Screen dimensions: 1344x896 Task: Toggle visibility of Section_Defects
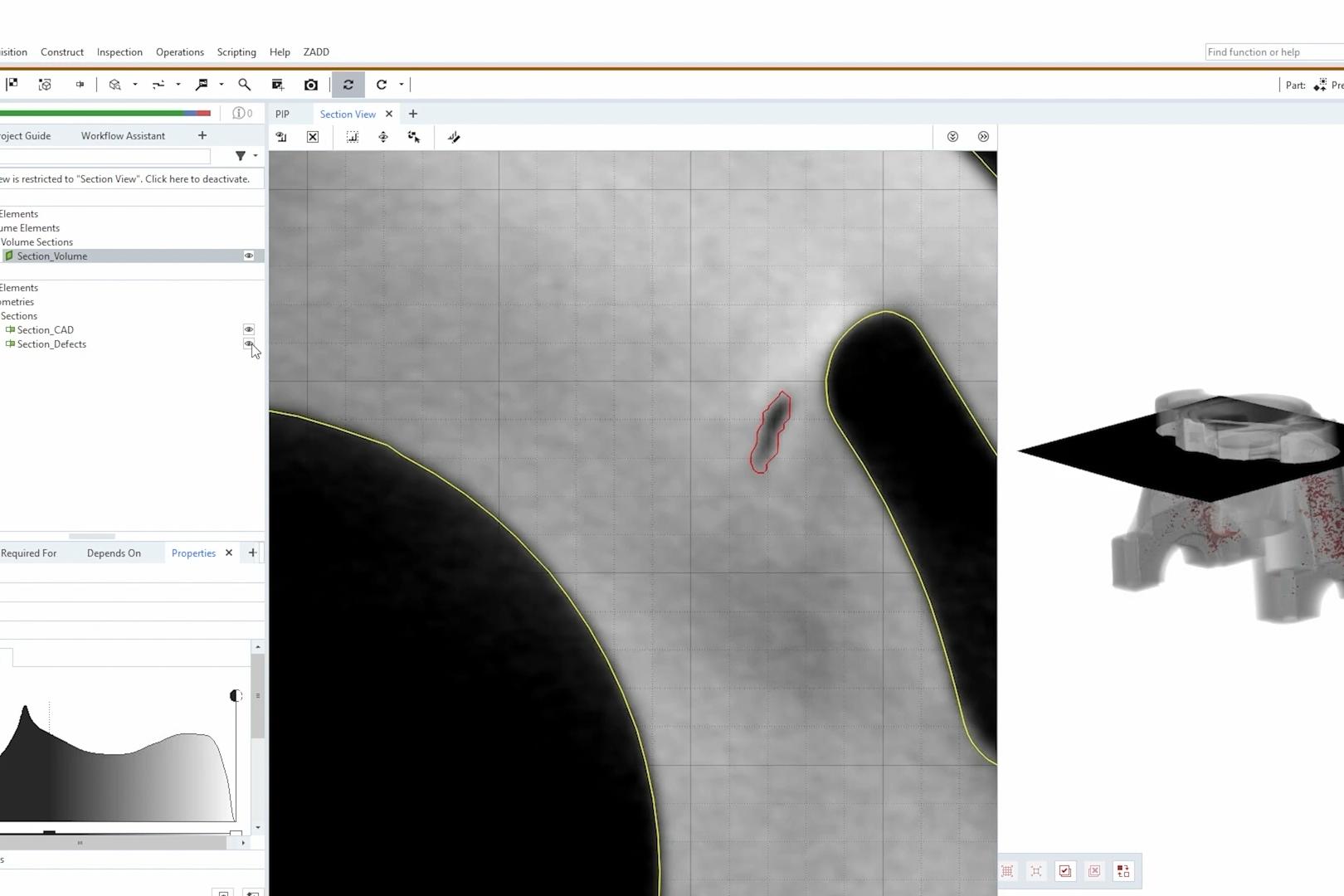pos(248,343)
